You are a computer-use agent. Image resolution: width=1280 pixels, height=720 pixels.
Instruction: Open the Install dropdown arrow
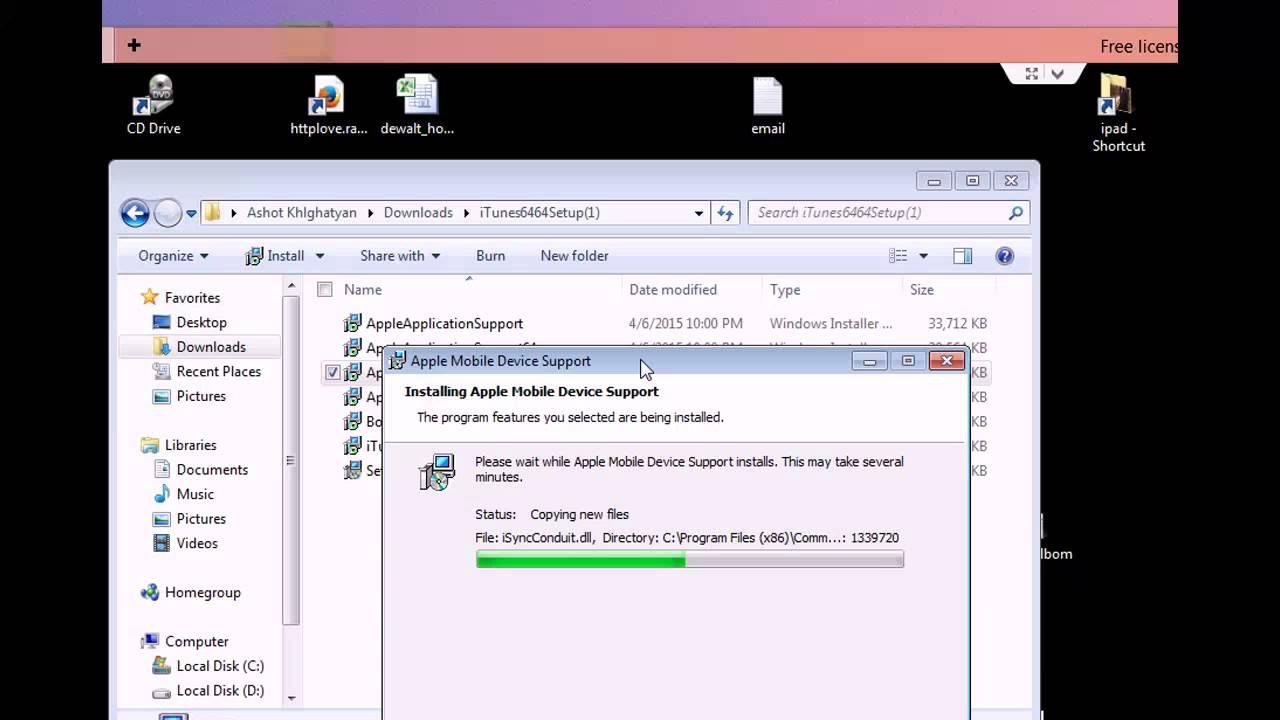[320, 256]
